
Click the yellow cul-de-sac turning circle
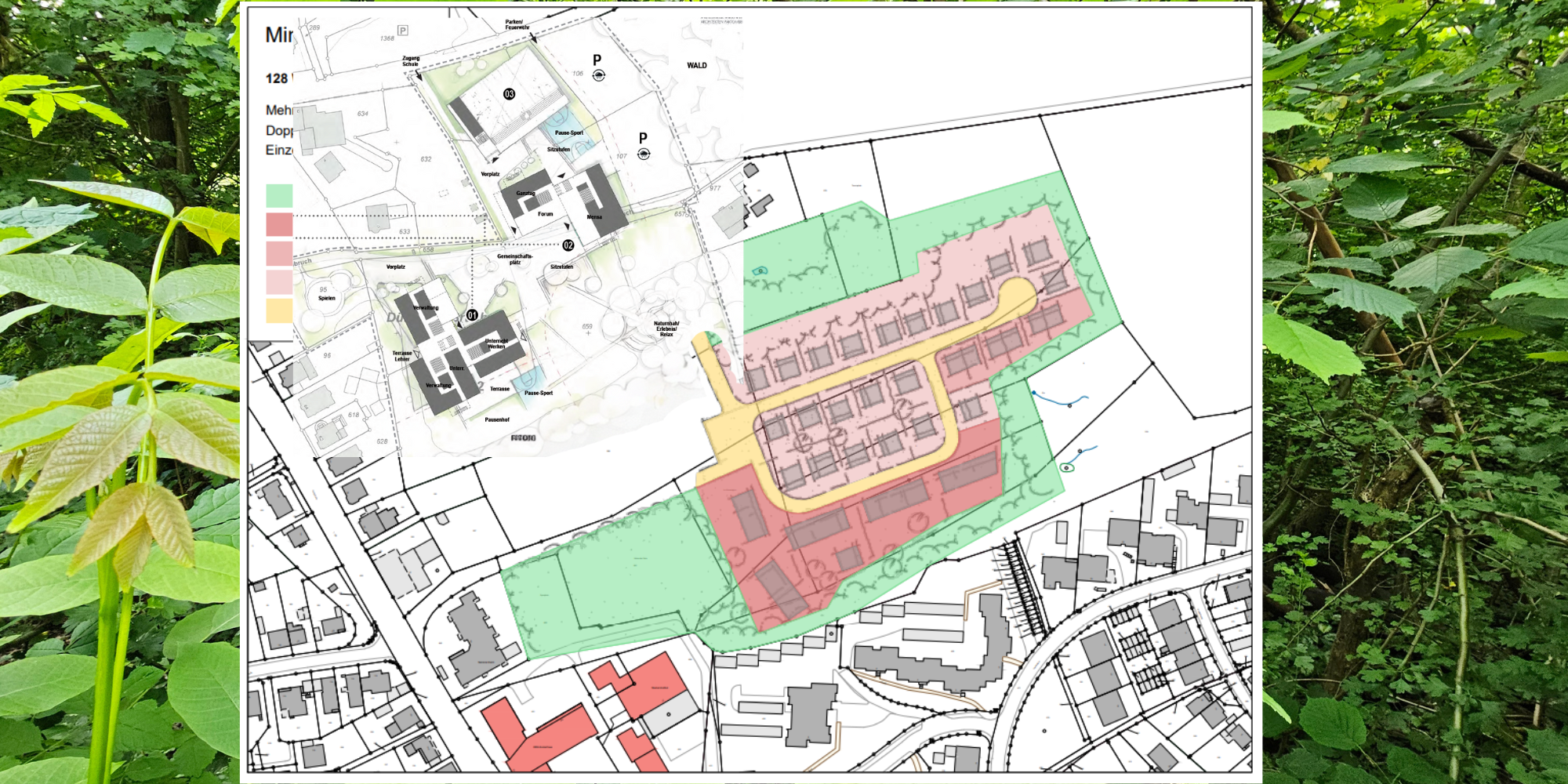click(1017, 296)
